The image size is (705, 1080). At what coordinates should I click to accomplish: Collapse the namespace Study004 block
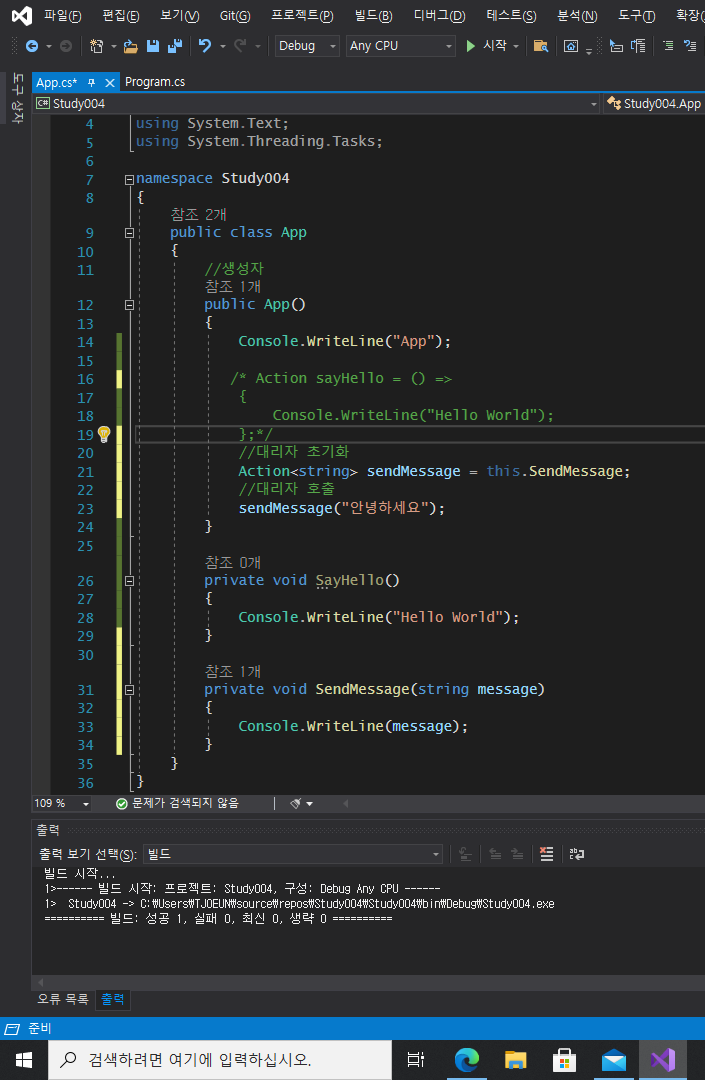pos(129,179)
